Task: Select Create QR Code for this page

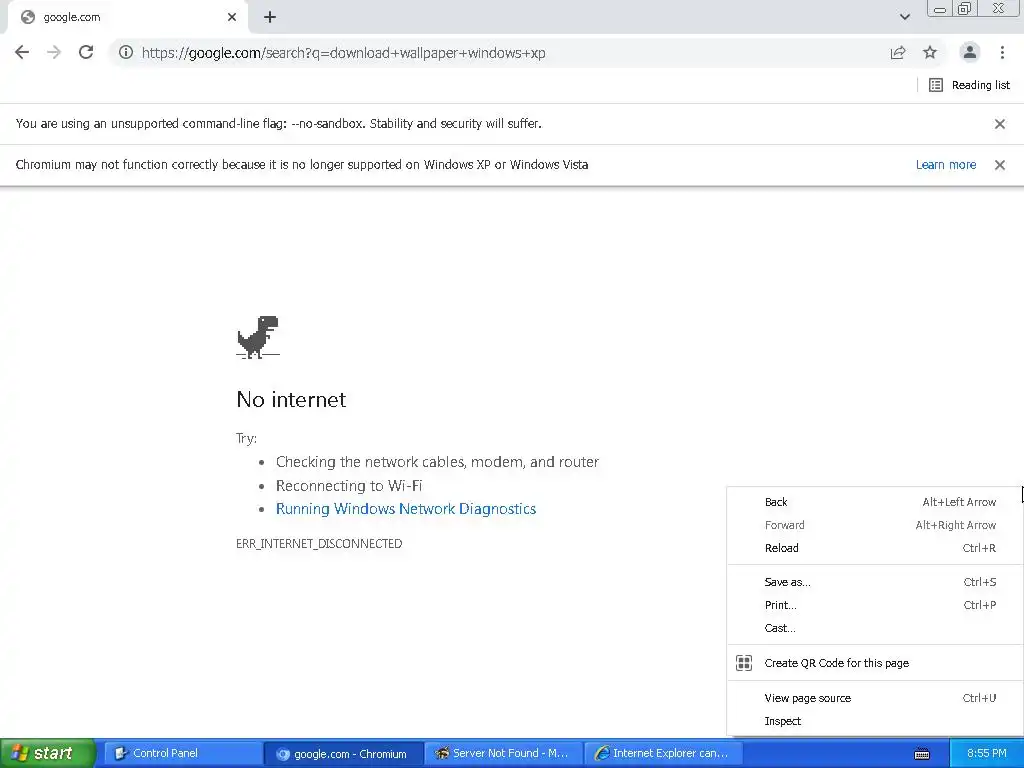Action: pyautogui.click(x=874, y=663)
